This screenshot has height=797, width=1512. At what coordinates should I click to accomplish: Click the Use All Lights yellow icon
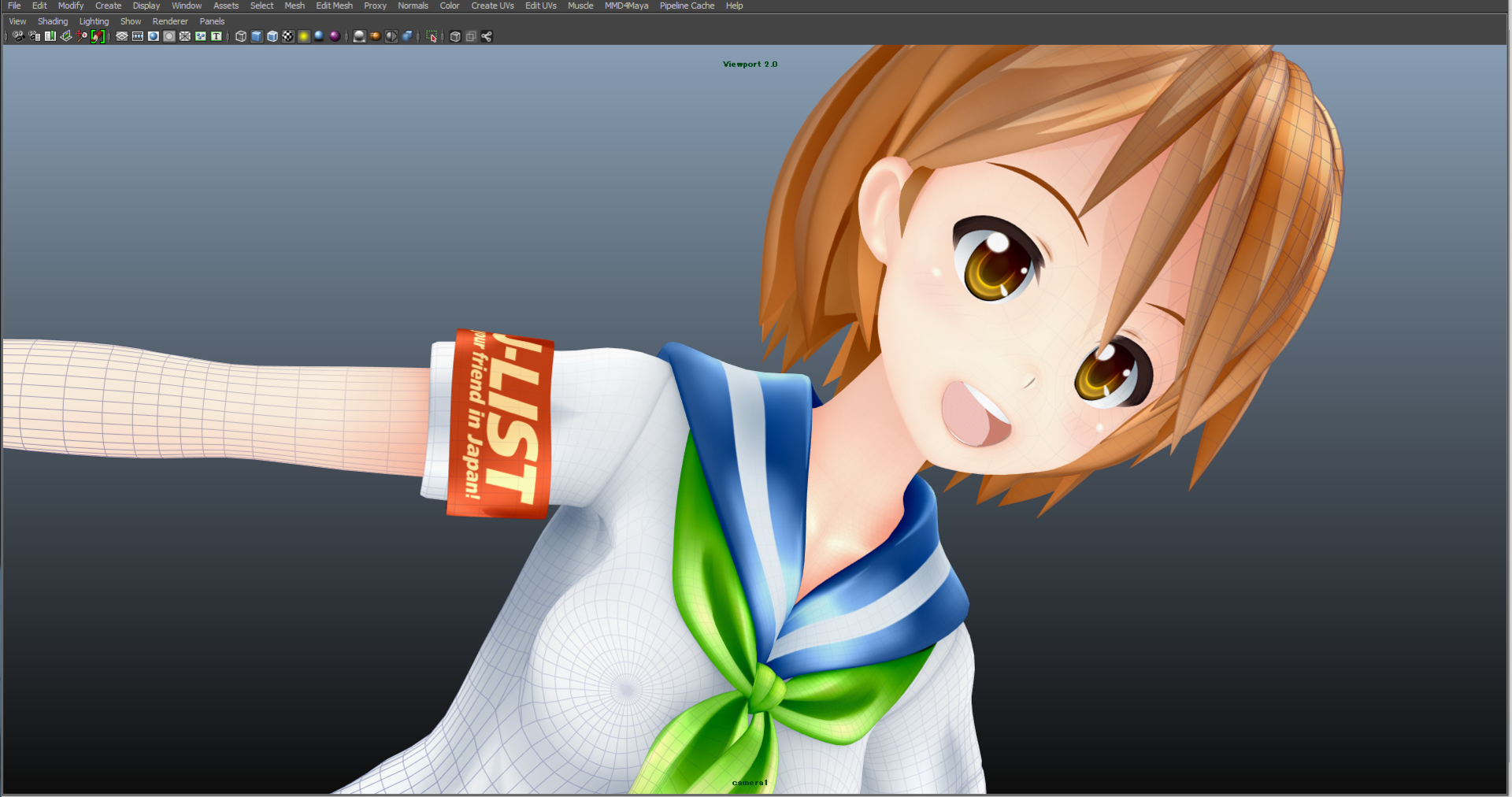tap(303, 36)
